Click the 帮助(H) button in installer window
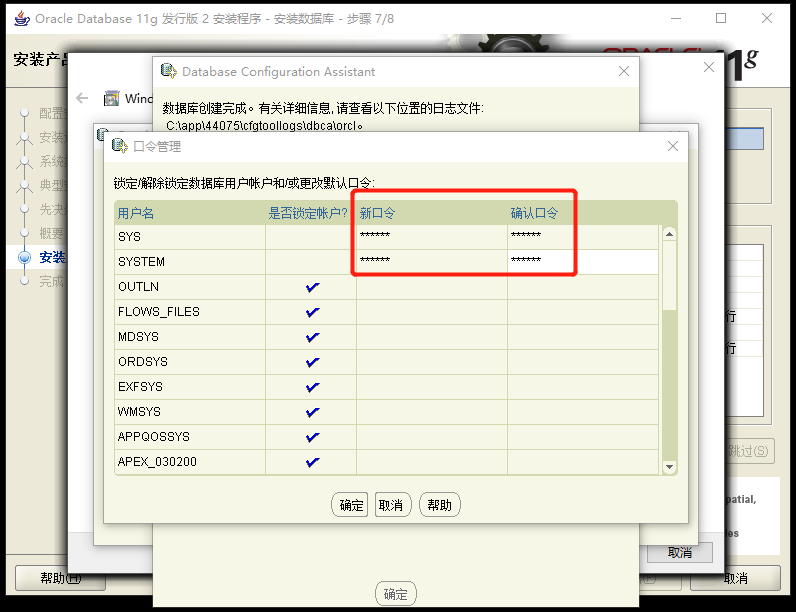This screenshot has height=612, width=796. tap(60, 578)
